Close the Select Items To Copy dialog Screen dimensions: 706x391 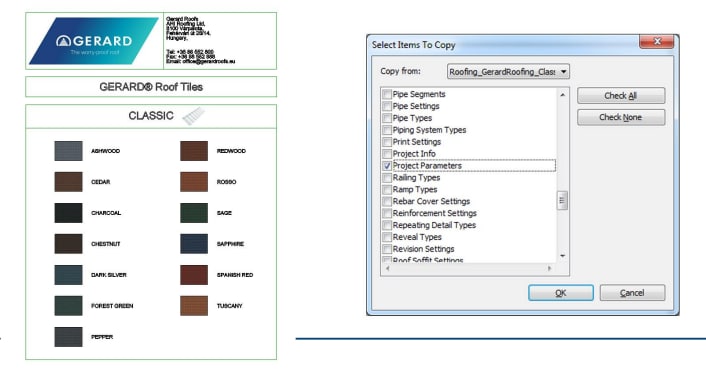coord(657,41)
